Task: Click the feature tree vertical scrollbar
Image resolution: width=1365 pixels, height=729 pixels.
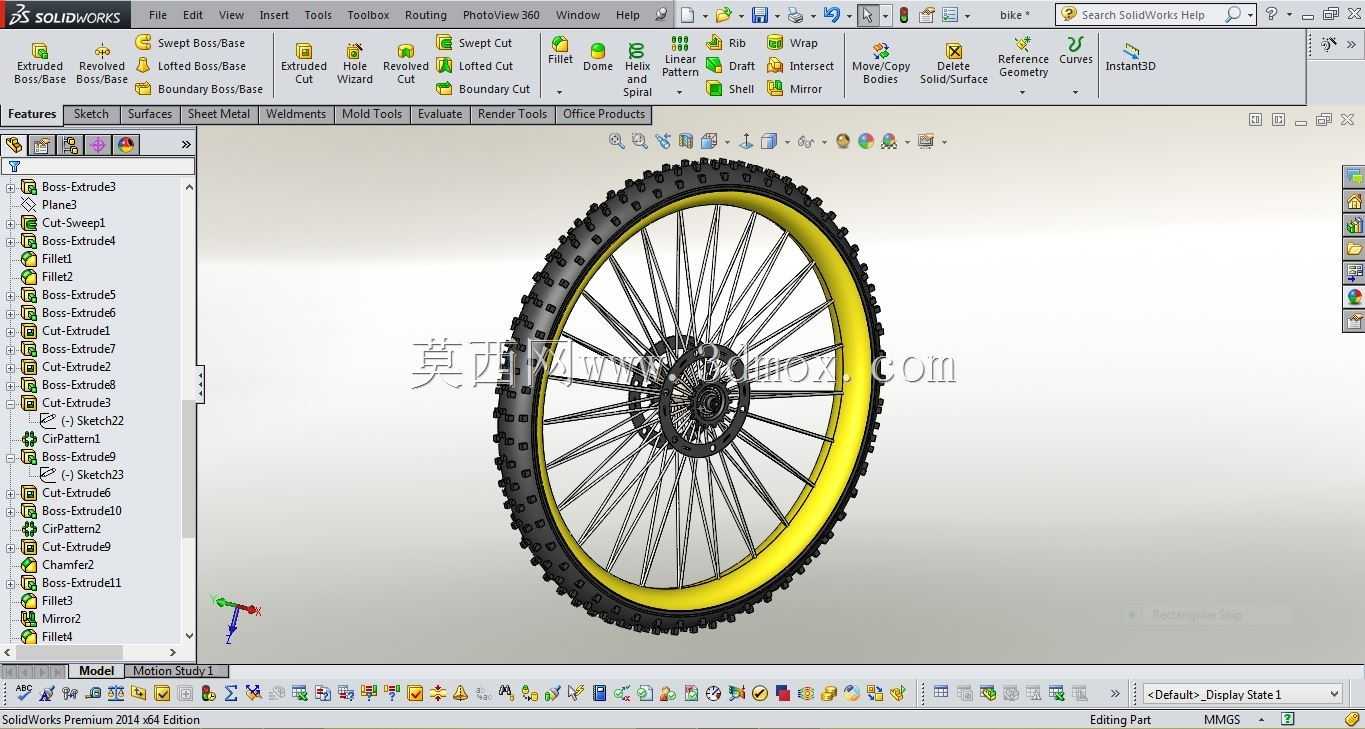Action: coord(189,411)
